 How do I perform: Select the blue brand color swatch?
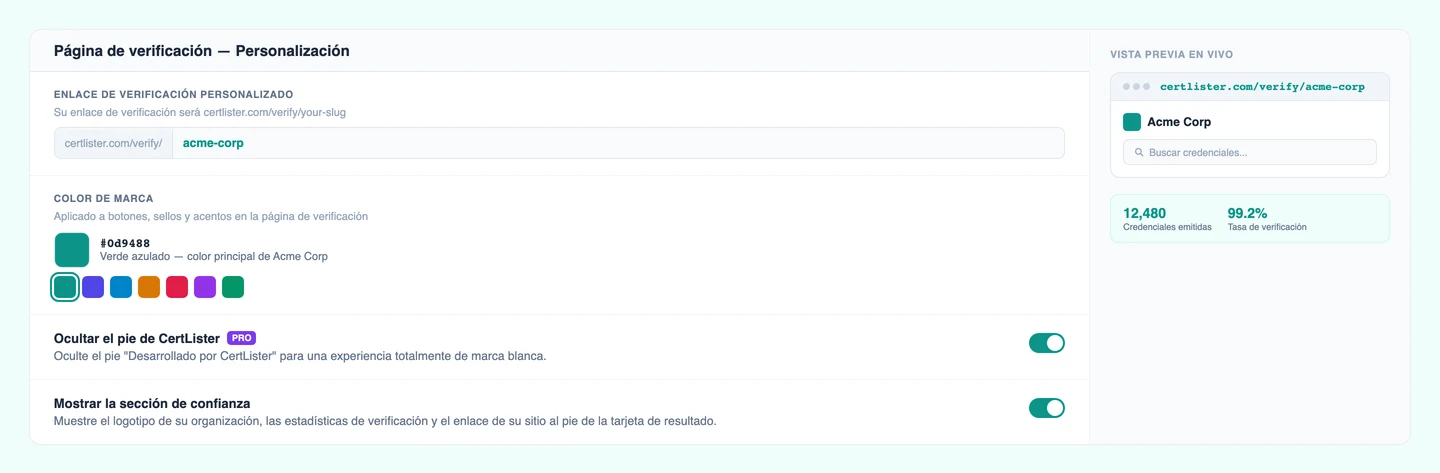[x=121, y=287]
